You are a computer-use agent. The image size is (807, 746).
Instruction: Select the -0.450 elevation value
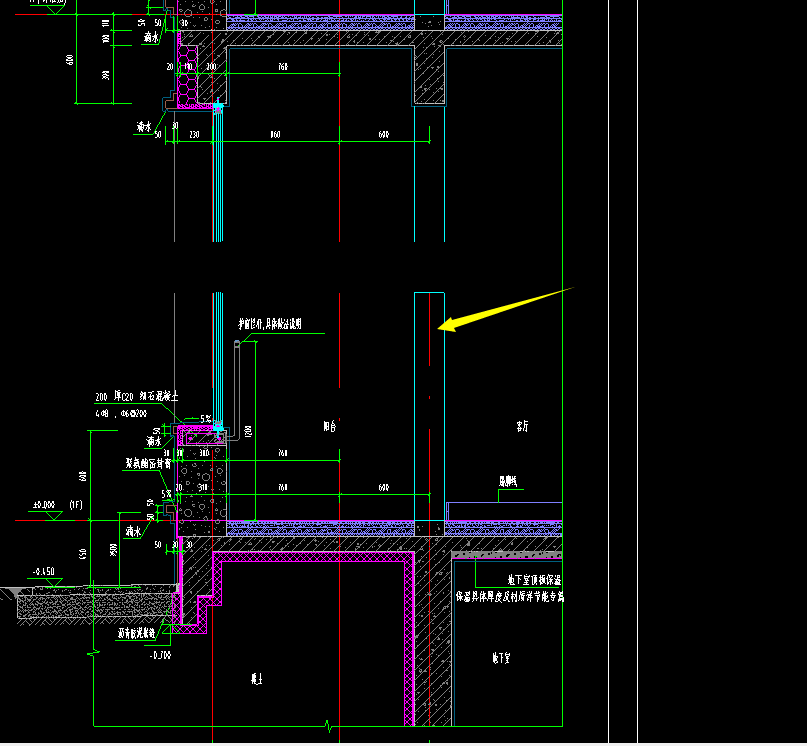point(44,571)
